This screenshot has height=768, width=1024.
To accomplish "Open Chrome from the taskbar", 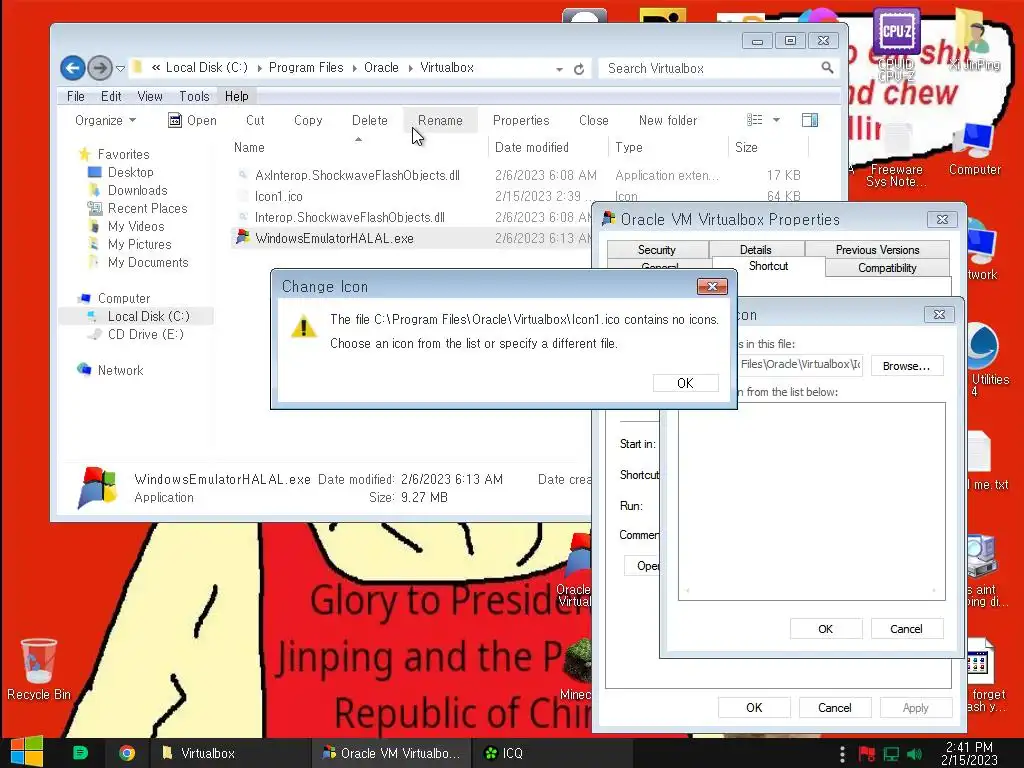I will click(x=127, y=753).
